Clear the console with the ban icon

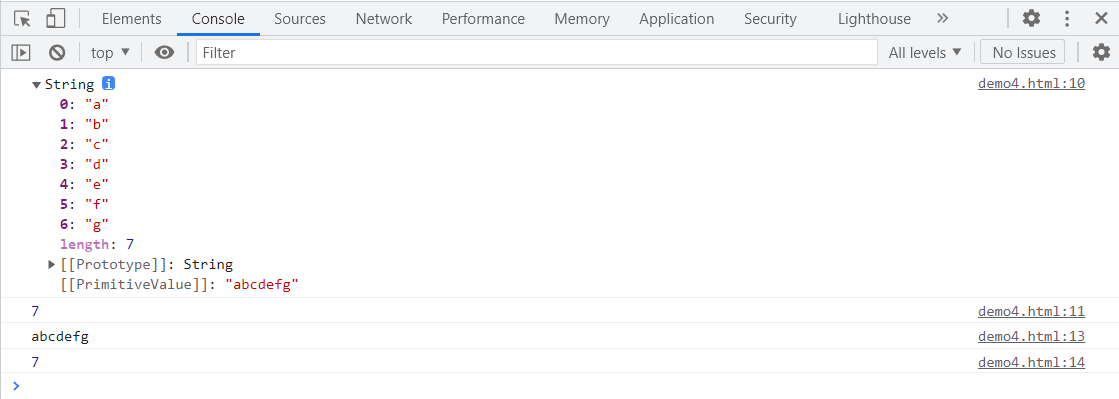(x=57, y=52)
